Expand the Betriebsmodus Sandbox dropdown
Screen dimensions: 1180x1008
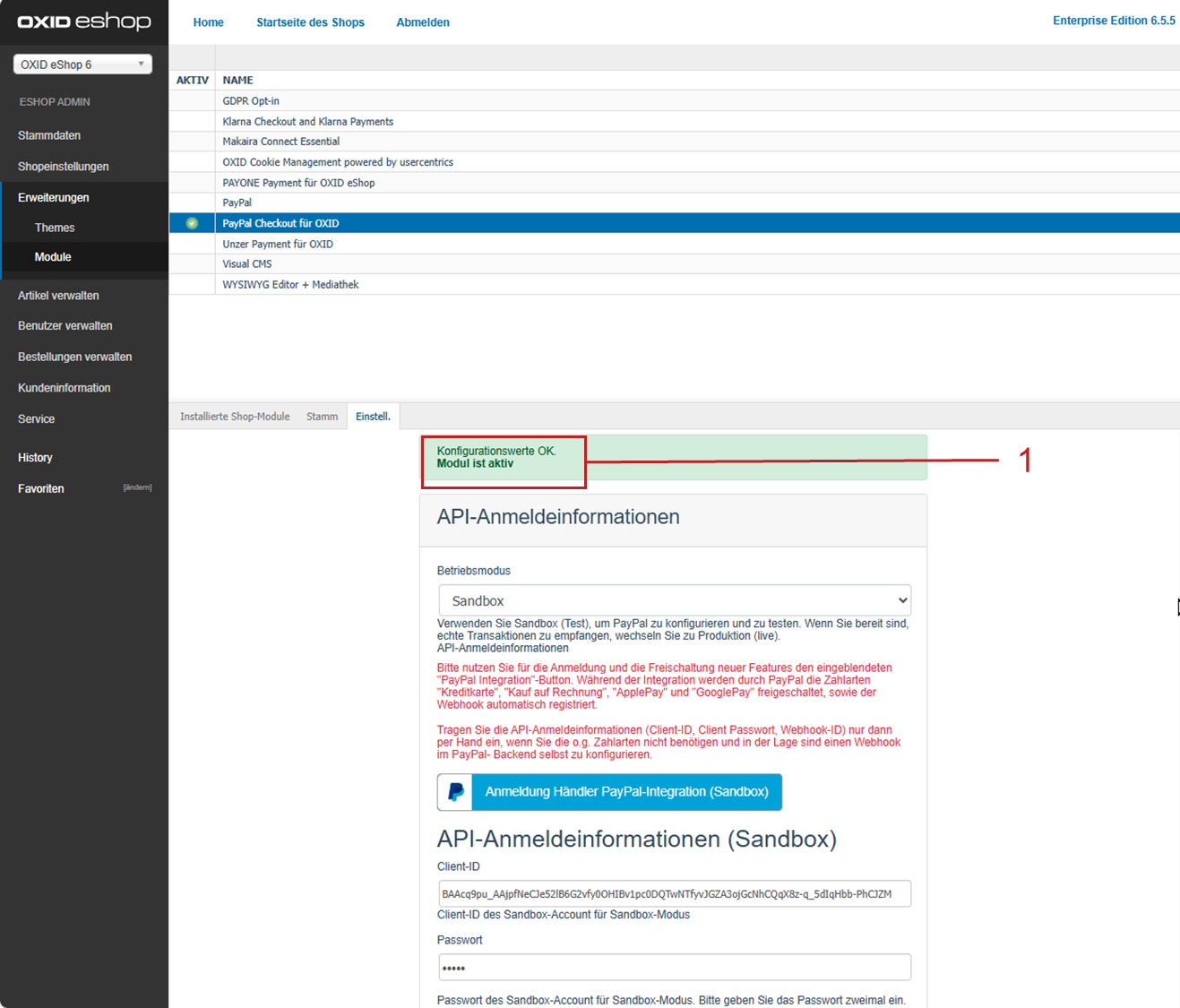coord(675,600)
